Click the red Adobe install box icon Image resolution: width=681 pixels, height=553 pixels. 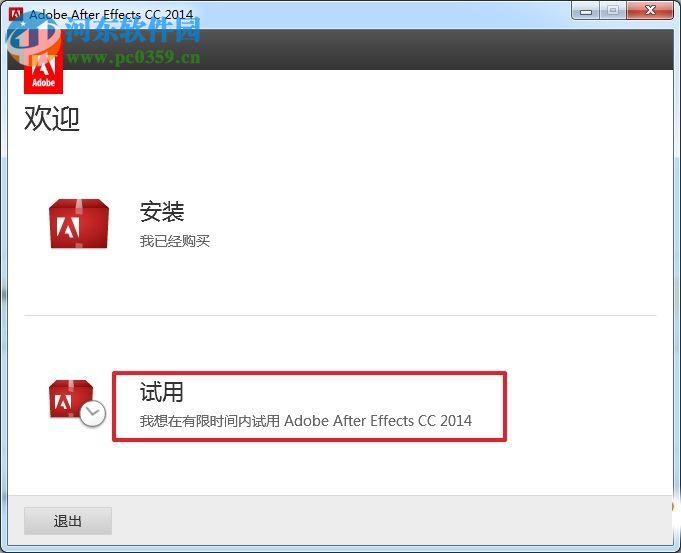pos(79,224)
